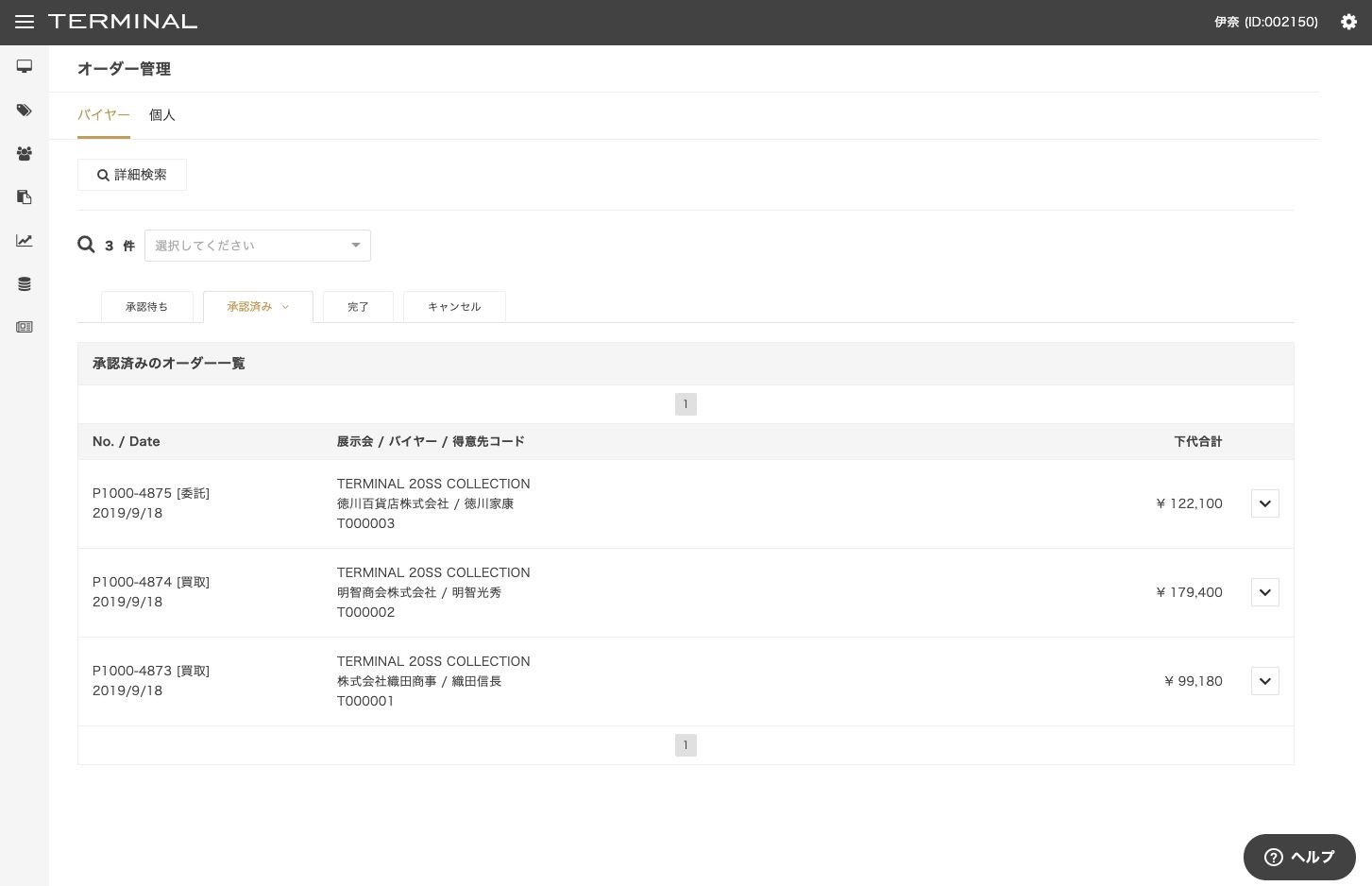
Task: Click the documents clipboard sidebar icon
Action: (25, 196)
